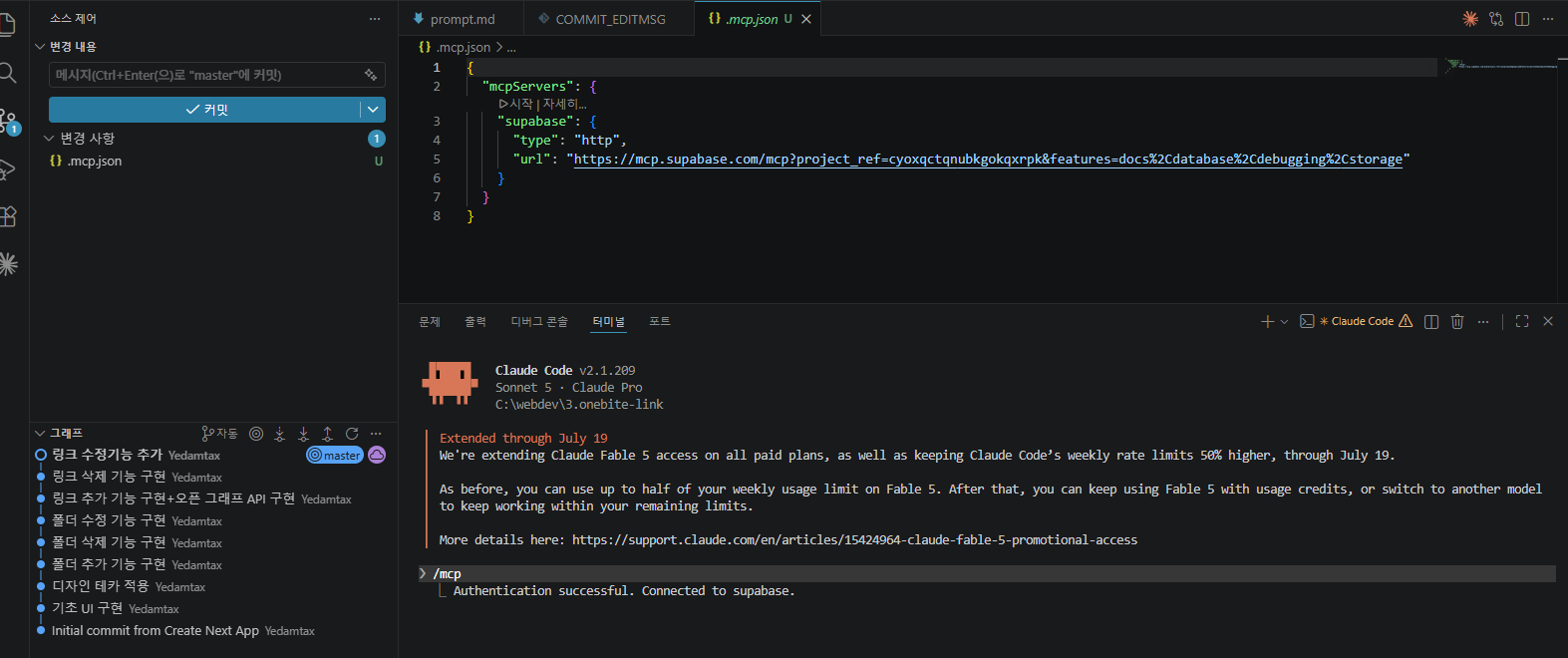This screenshot has height=658, width=1568.
Task: Click the editor minimap
Action: click(1500, 67)
